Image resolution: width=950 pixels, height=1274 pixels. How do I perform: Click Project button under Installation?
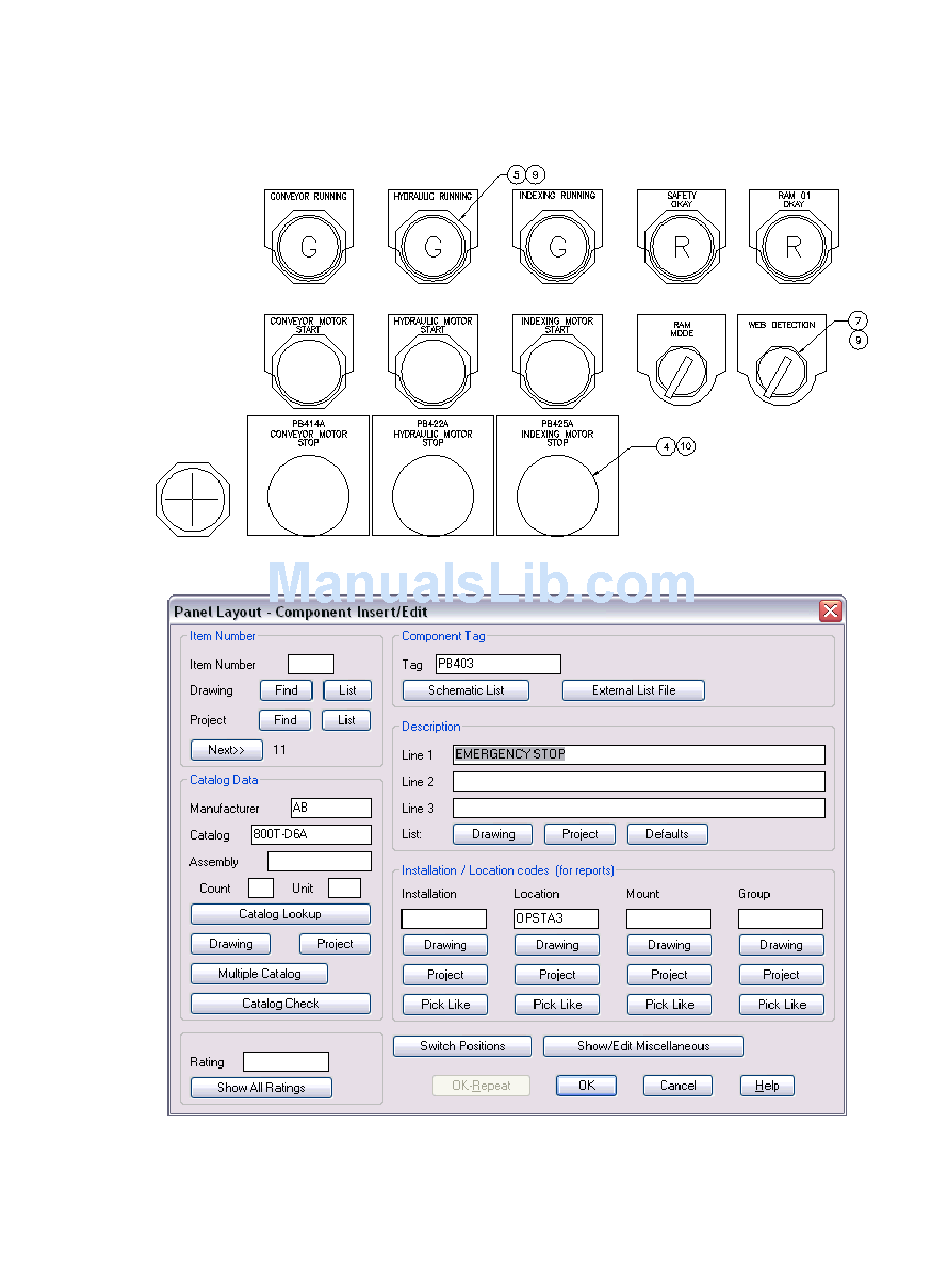(x=445, y=975)
